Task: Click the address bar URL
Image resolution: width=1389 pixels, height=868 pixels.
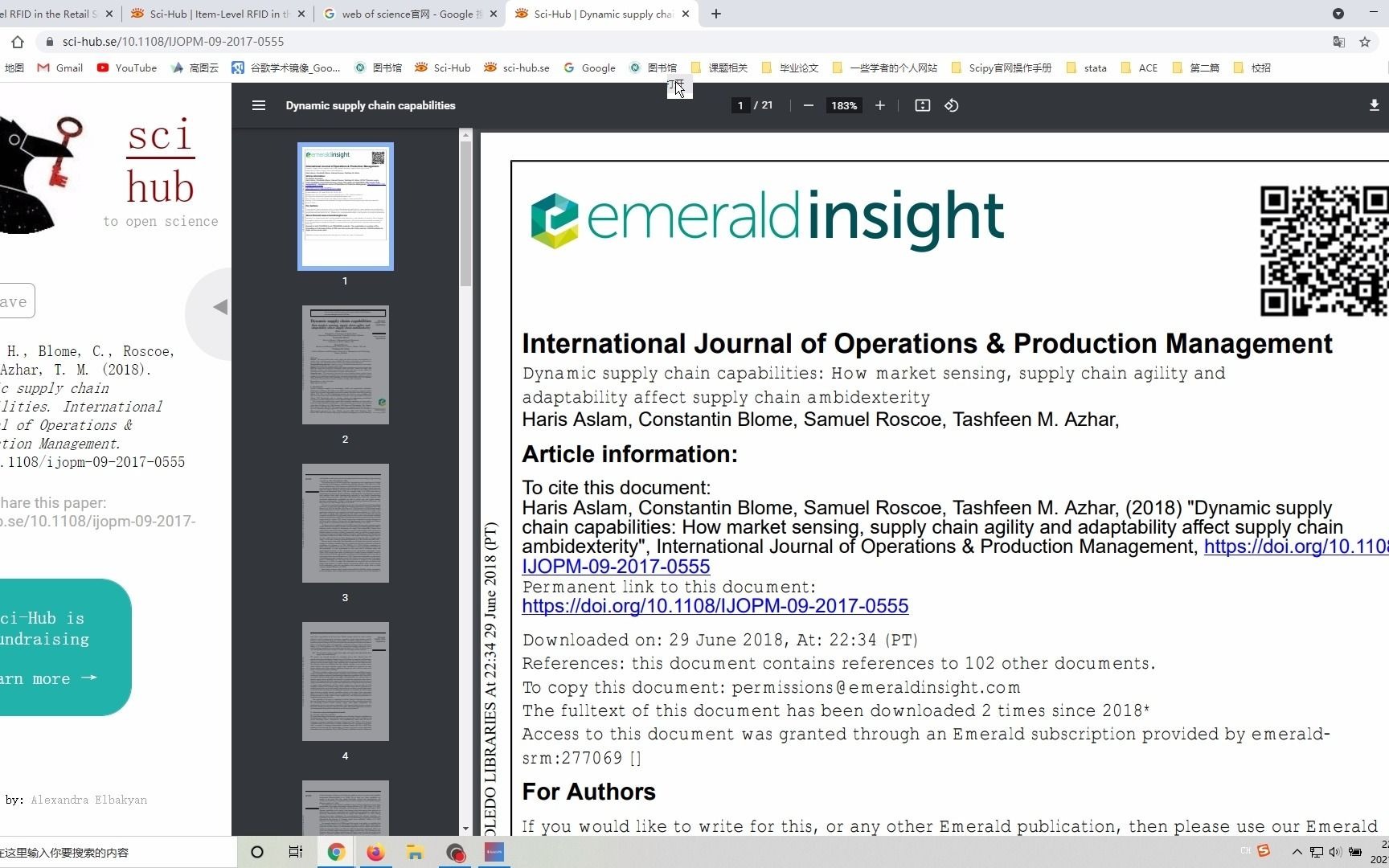Action: pos(173,42)
